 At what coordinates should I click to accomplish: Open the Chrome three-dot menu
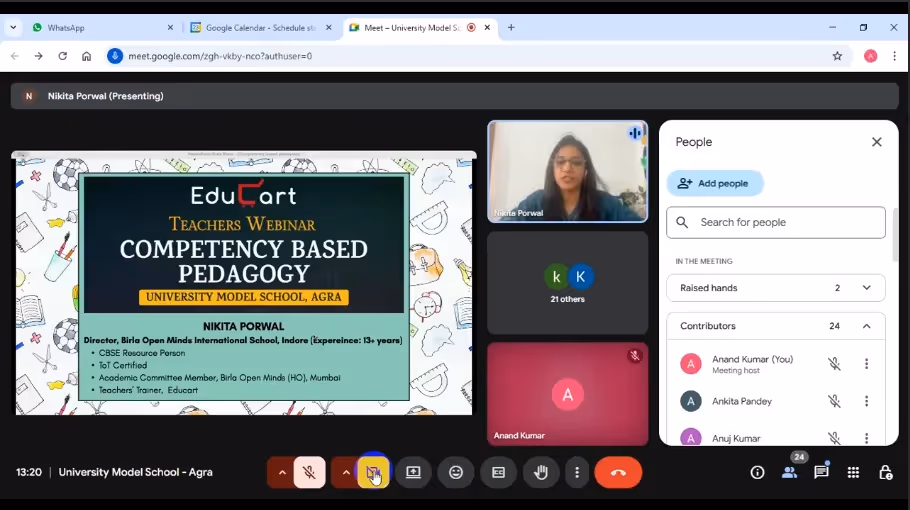(x=894, y=56)
